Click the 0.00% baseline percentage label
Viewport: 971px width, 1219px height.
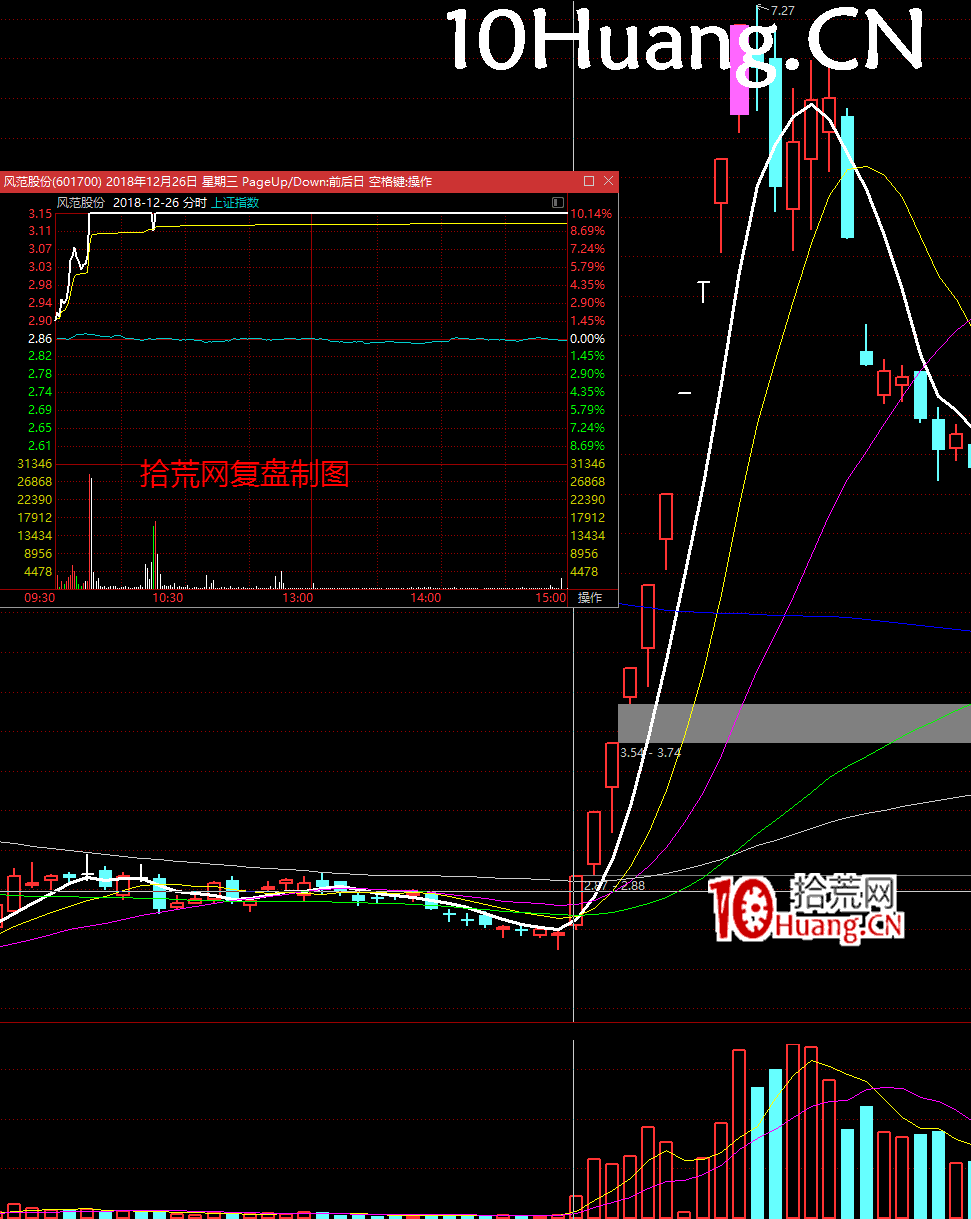click(x=588, y=339)
